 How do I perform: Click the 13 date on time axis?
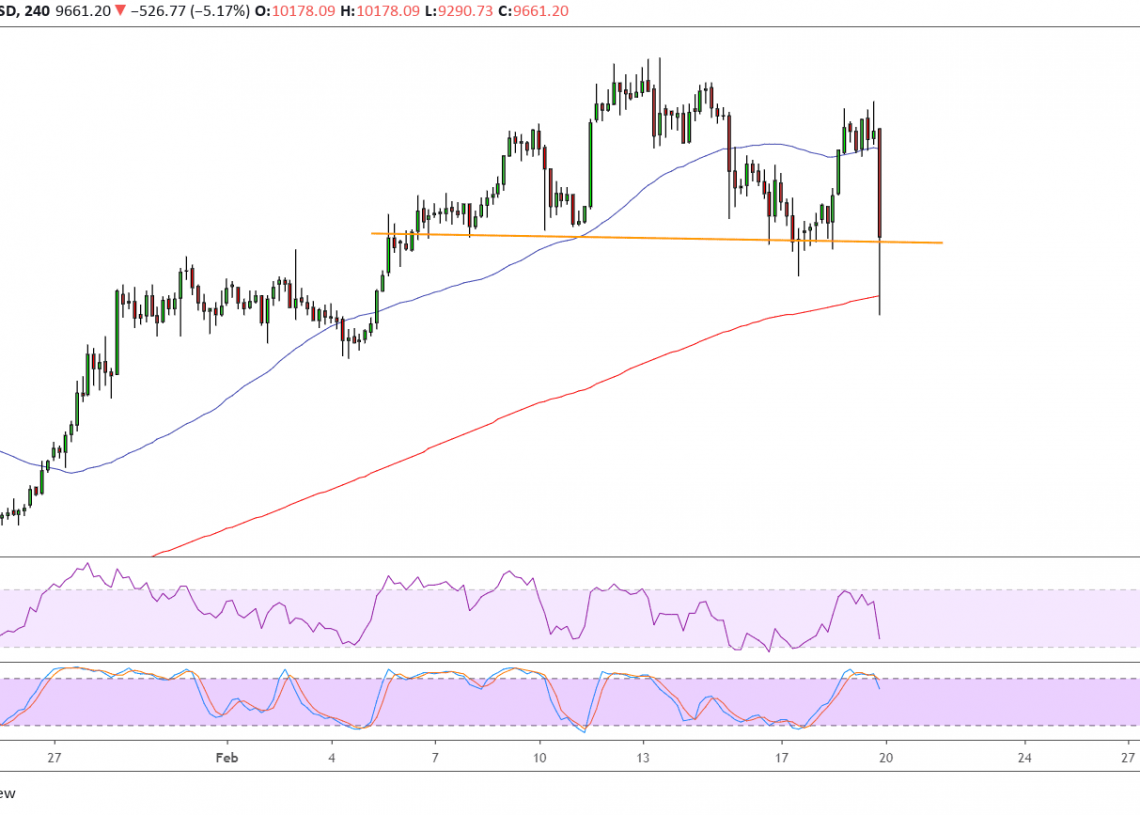coord(643,756)
